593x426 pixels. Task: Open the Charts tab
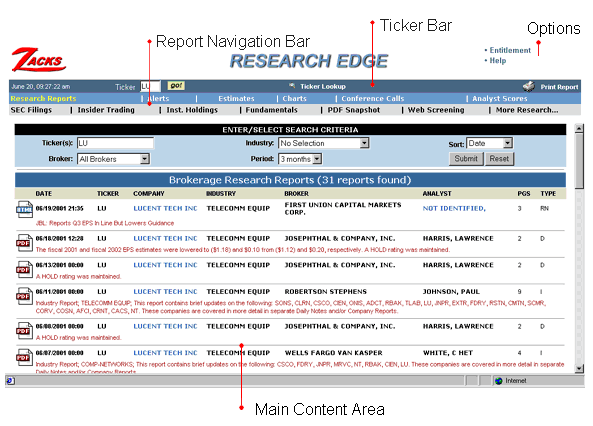(294, 98)
